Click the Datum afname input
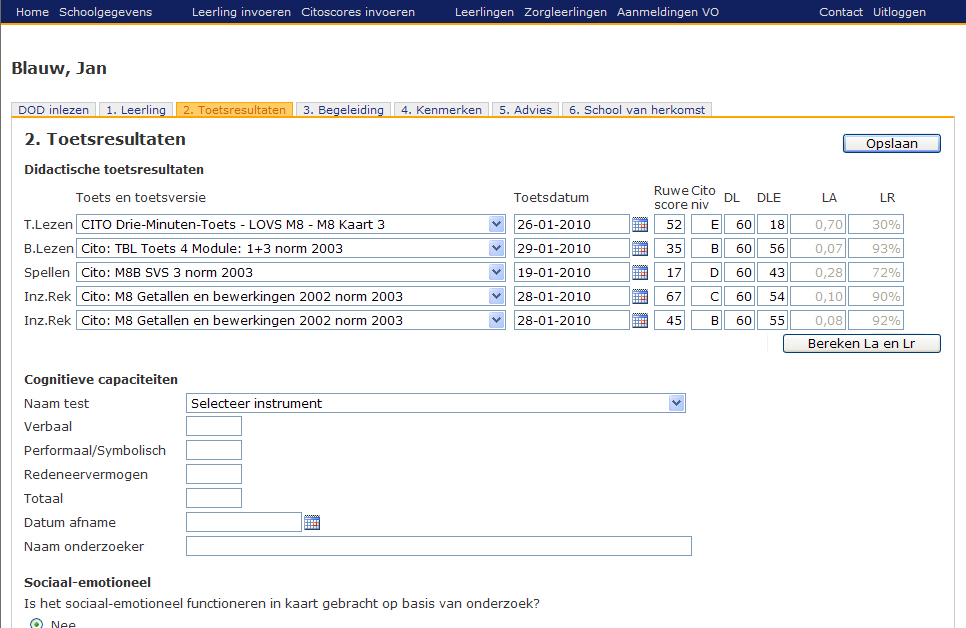The width and height of the screenshot is (966, 628). (x=244, y=522)
